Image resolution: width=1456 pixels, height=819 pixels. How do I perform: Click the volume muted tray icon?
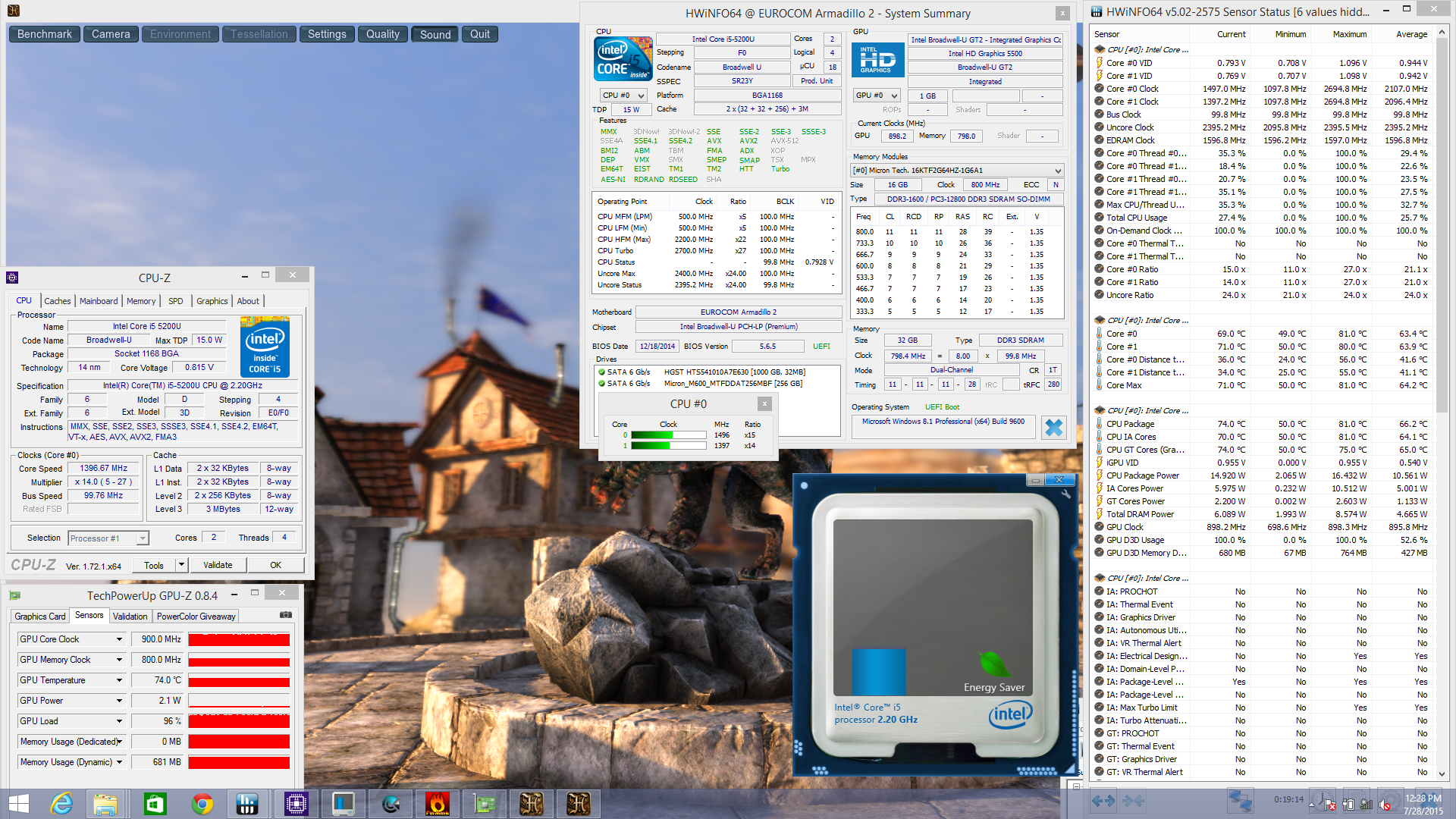(1385, 805)
